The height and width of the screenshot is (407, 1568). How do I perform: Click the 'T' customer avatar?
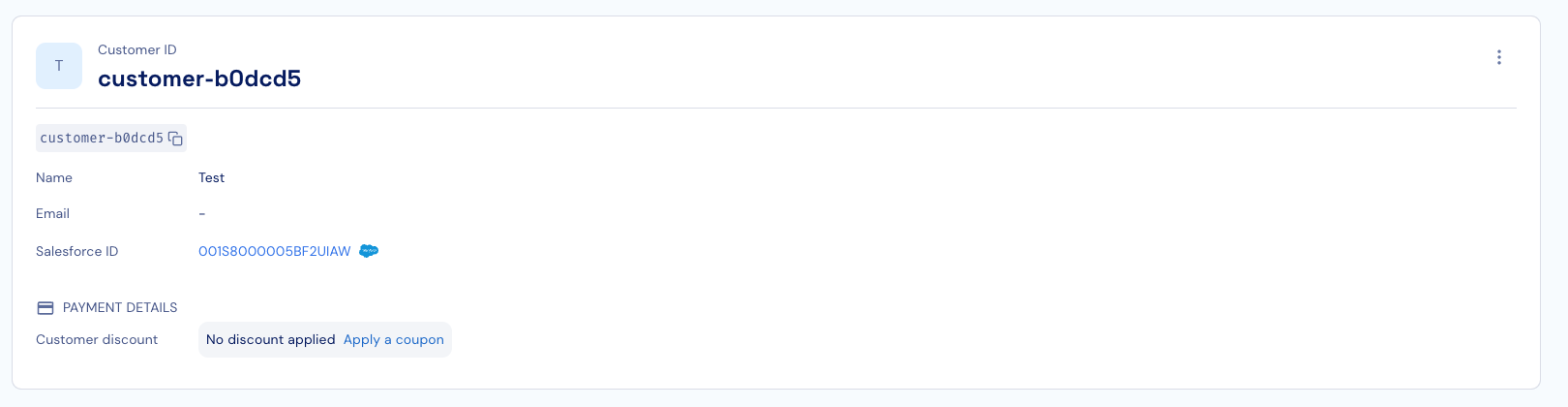59,66
